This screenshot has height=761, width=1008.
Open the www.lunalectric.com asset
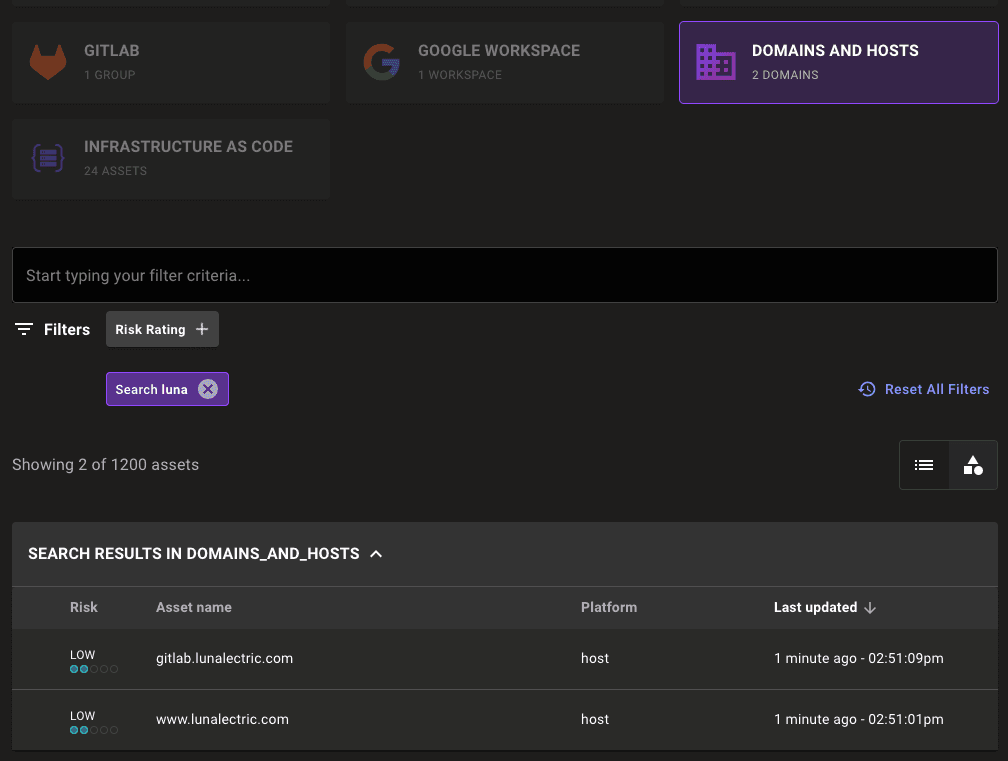tap(222, 719)
